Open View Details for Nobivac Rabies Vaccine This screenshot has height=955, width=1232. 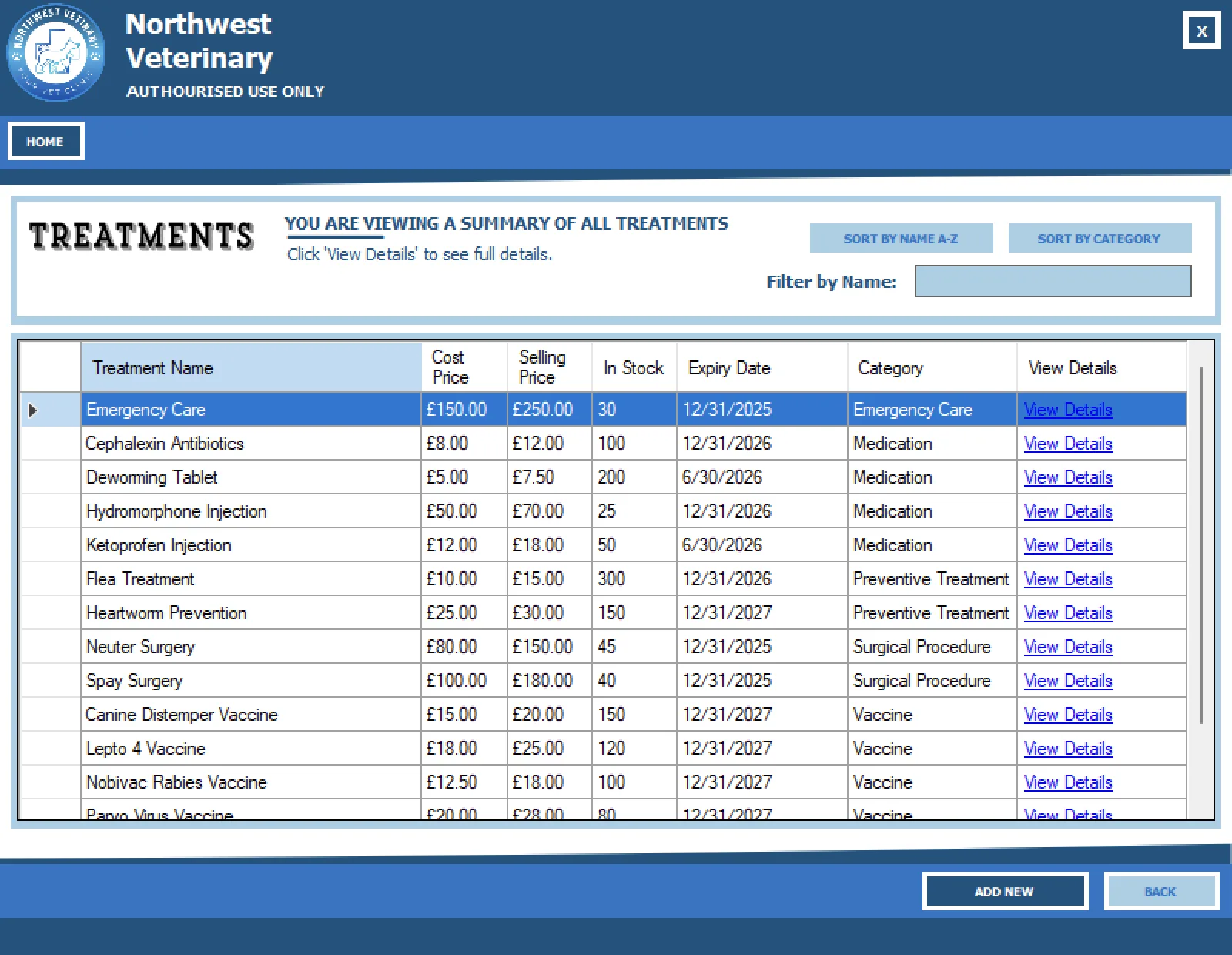point(1068,782)
